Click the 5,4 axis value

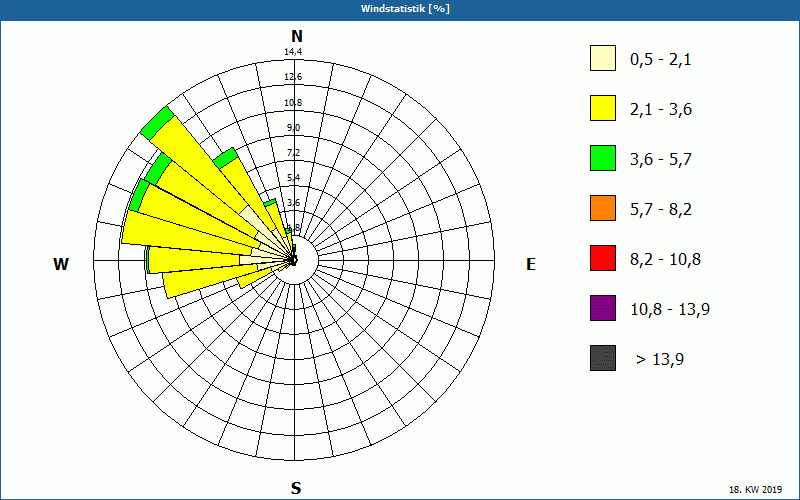coord(293,178)
